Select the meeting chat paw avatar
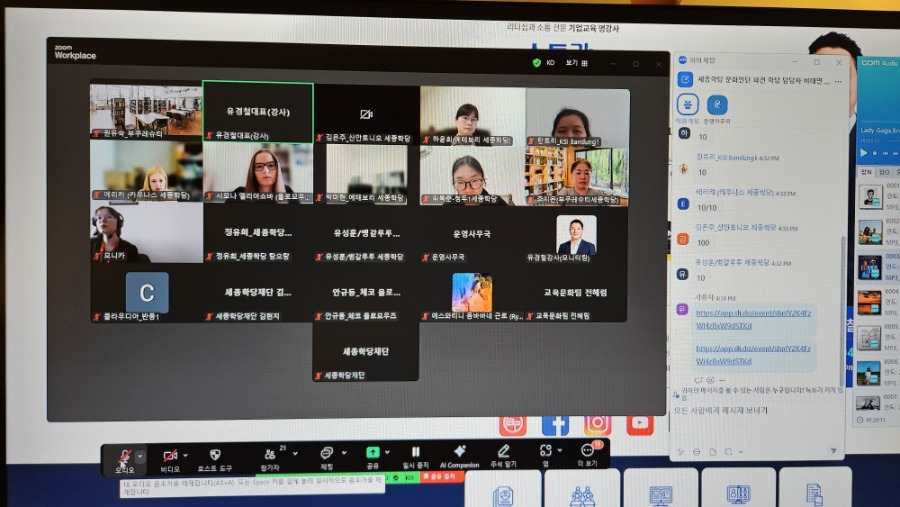Screen dimensions: 900x507 687,105
